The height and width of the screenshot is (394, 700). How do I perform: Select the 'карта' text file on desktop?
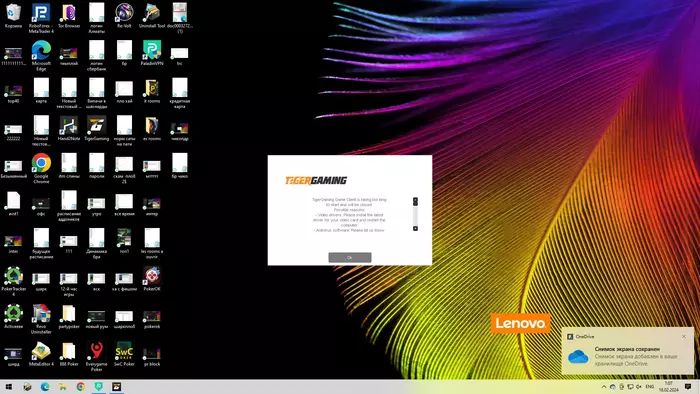coord(41,91)
